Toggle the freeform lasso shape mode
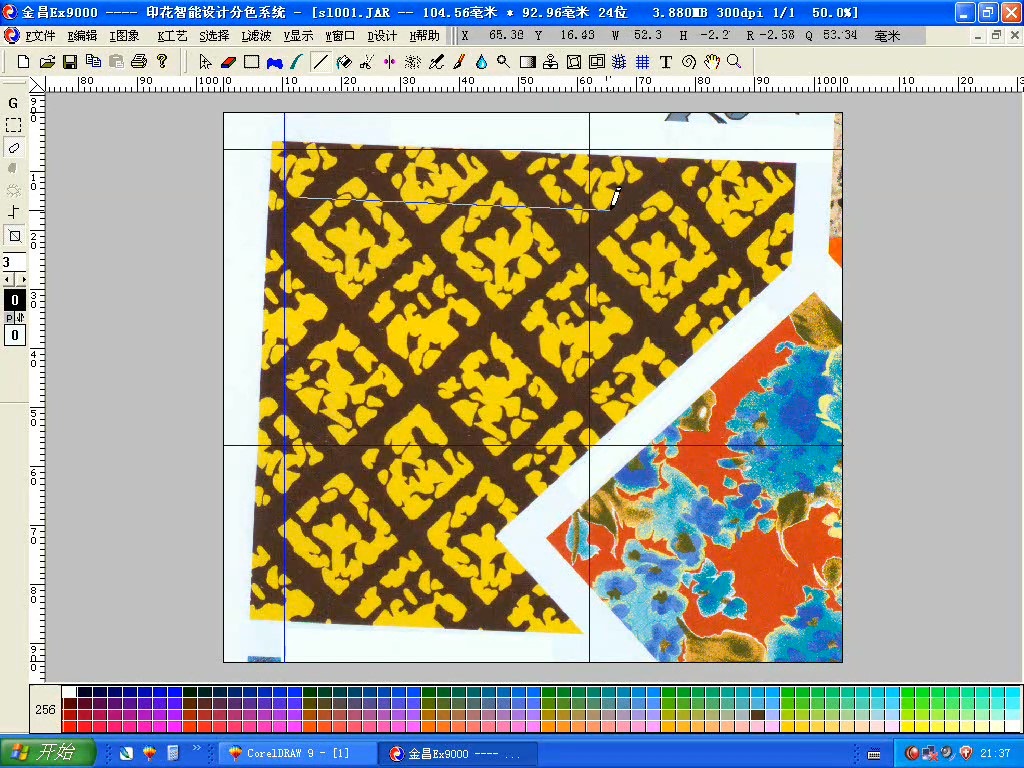Image resolution: width=1024 pixels, height=768 pixels. [14, 147]
